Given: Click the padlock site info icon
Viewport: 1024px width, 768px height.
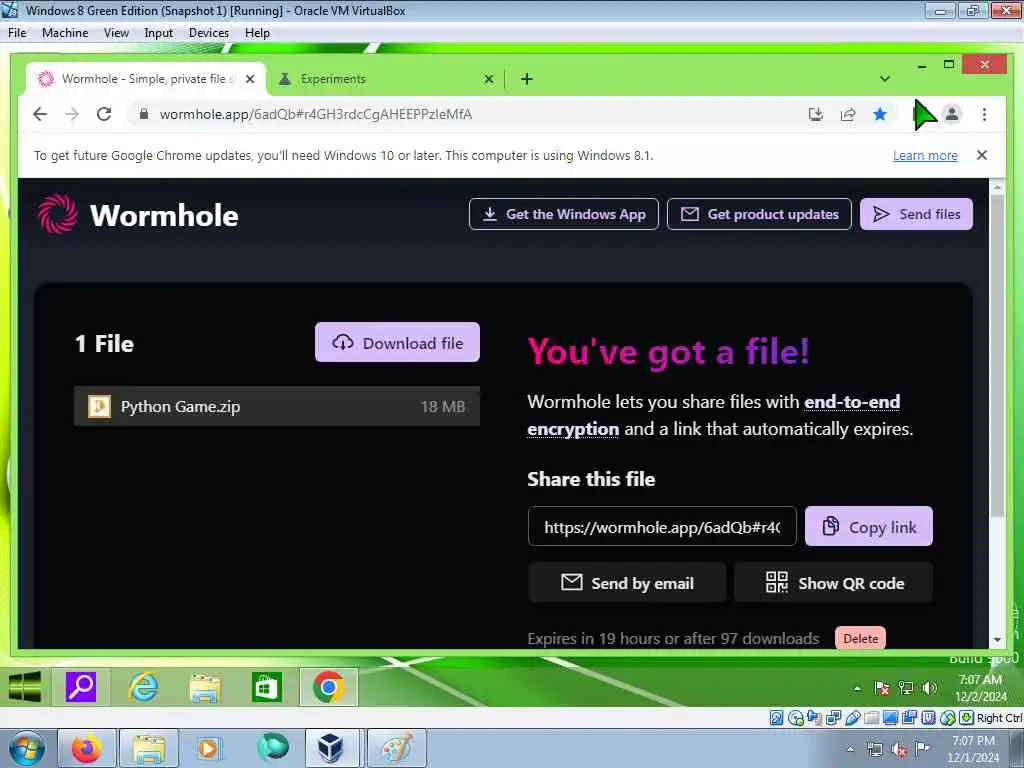Looking at the screenshot, I should 144,114.
